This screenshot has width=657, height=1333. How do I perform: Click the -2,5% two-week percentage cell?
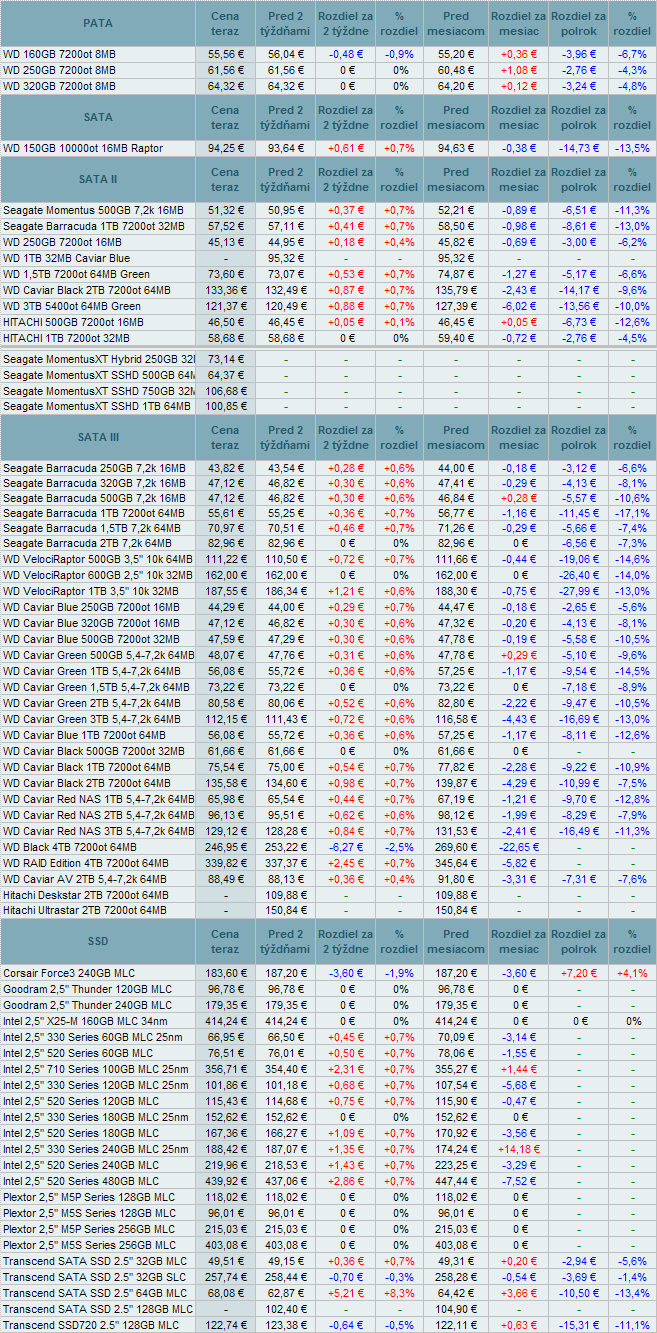(400, 847)
